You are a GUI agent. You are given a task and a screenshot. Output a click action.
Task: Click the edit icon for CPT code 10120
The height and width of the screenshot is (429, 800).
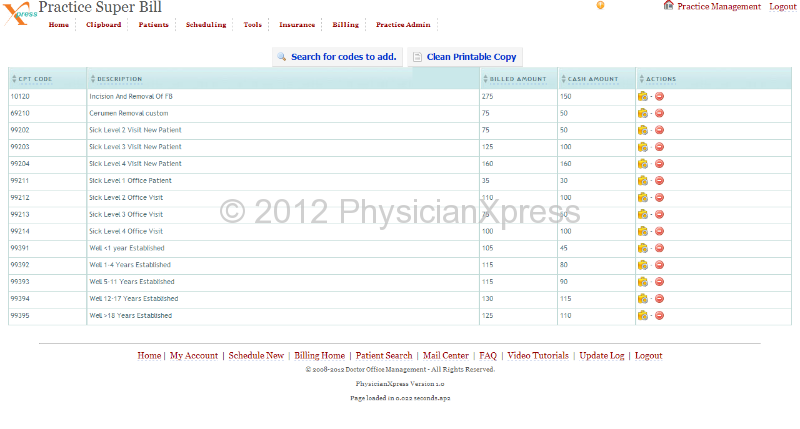point(642,96)
